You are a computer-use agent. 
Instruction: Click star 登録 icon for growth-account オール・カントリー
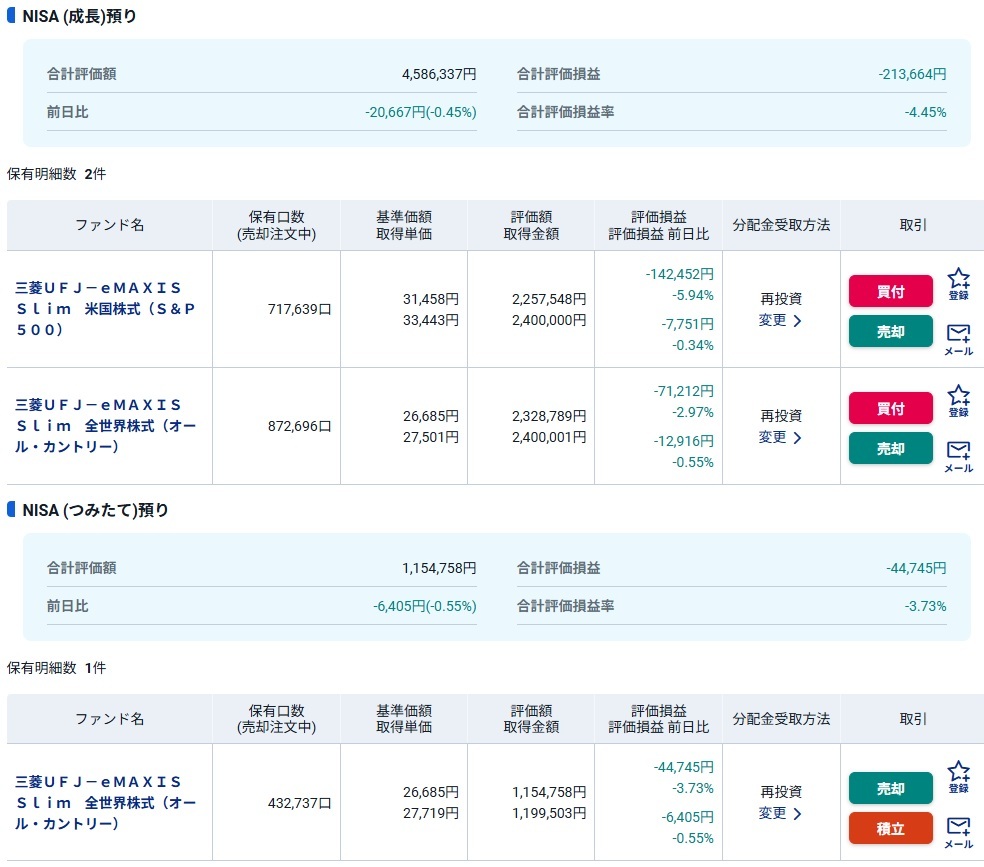tap(958, 401)
